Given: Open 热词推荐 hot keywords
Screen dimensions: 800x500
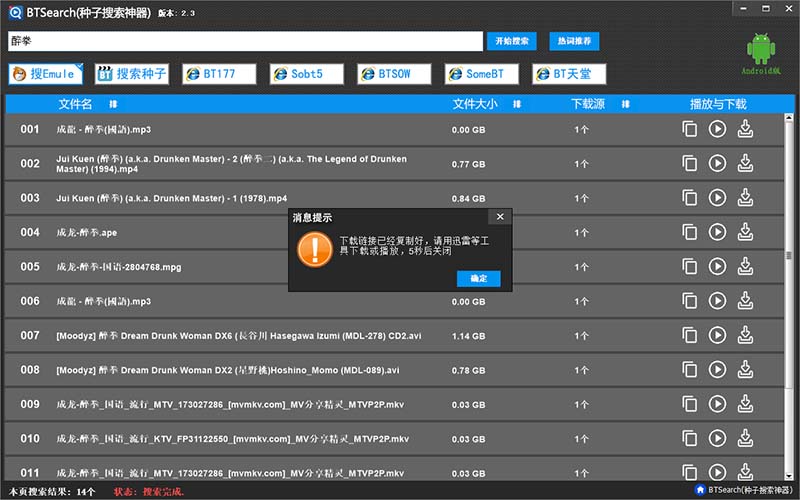Looking at the screenshot, I should click(573, 41).
